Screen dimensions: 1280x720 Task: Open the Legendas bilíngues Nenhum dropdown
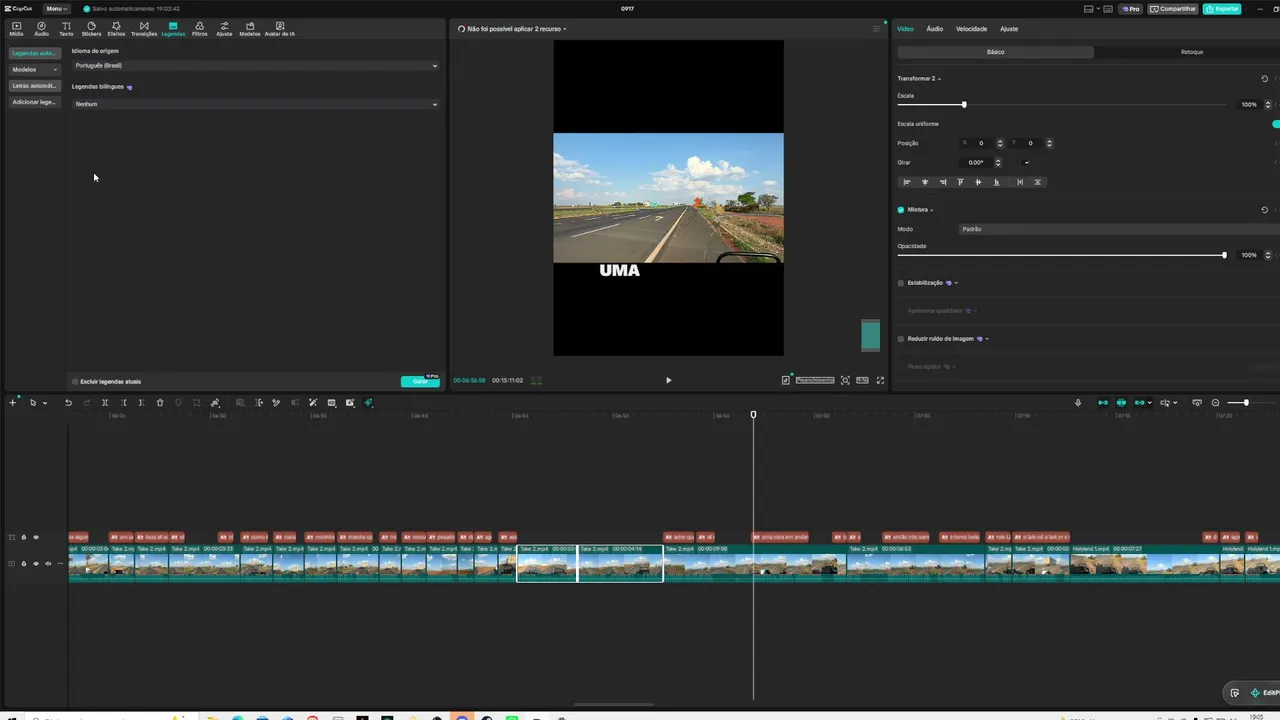pyautogui.click(x=256, y=104)
